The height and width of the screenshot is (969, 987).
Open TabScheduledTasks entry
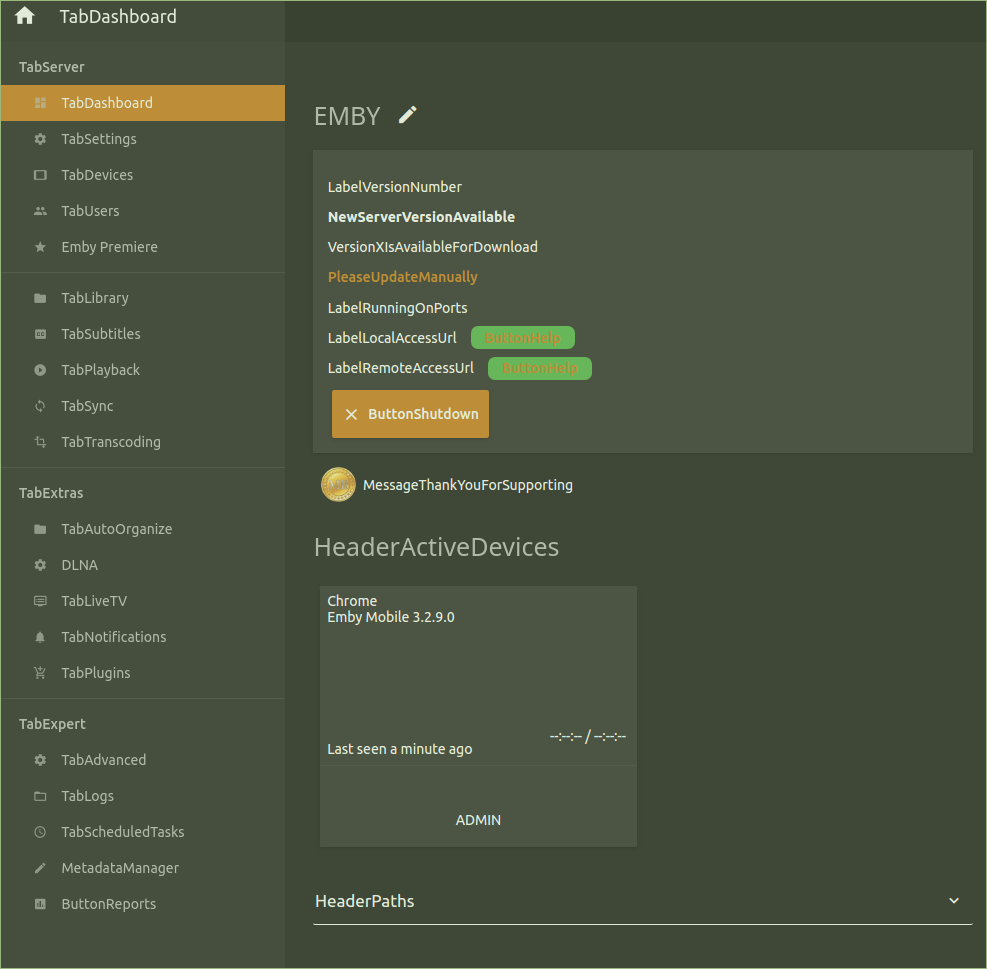point(143,832)
